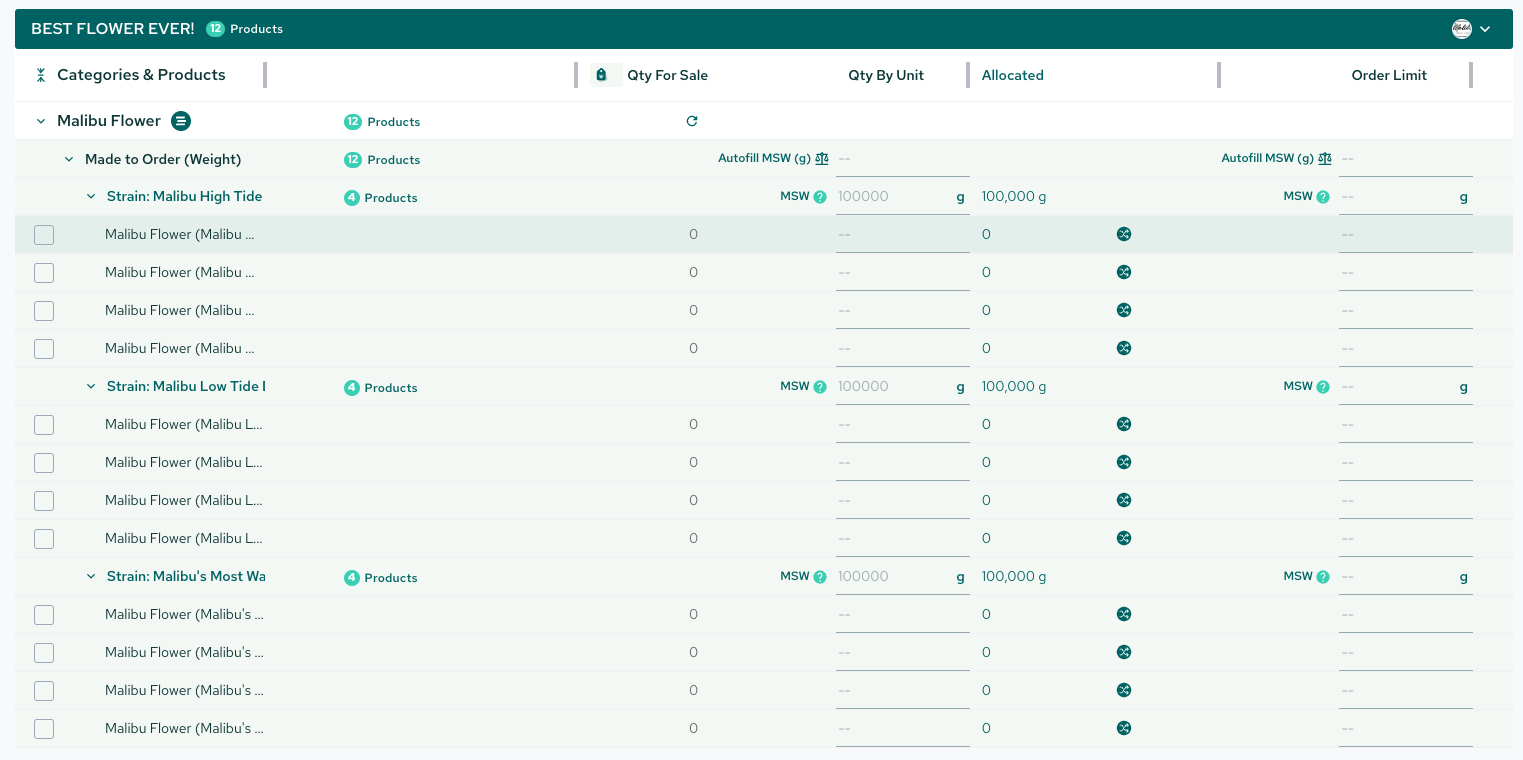Collapse the Strain: Malibu's Most Wa group
This screenshot has height=760, width=1523.
point(91,577)
